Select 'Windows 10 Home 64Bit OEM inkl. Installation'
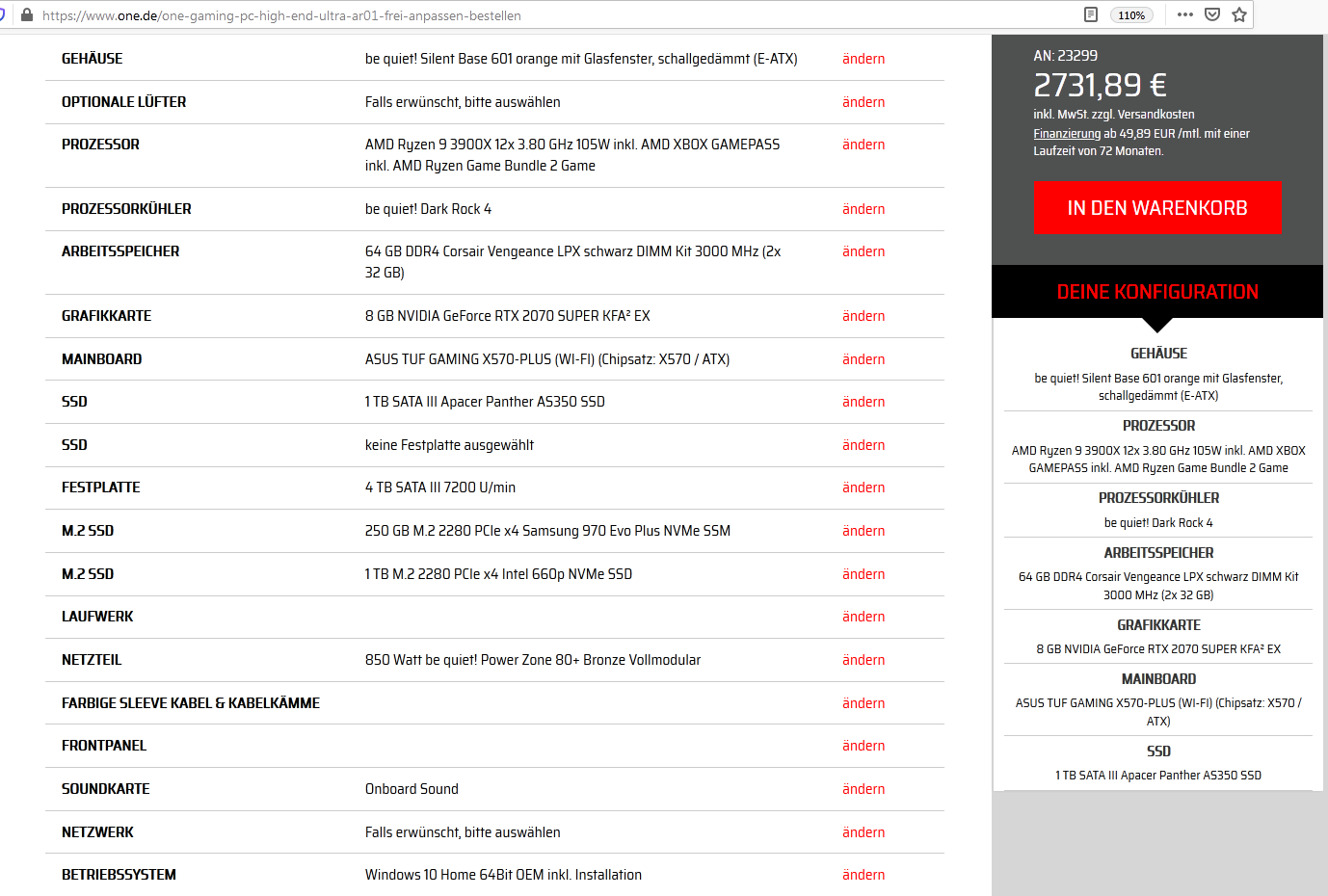 click(x=503, y=875)
